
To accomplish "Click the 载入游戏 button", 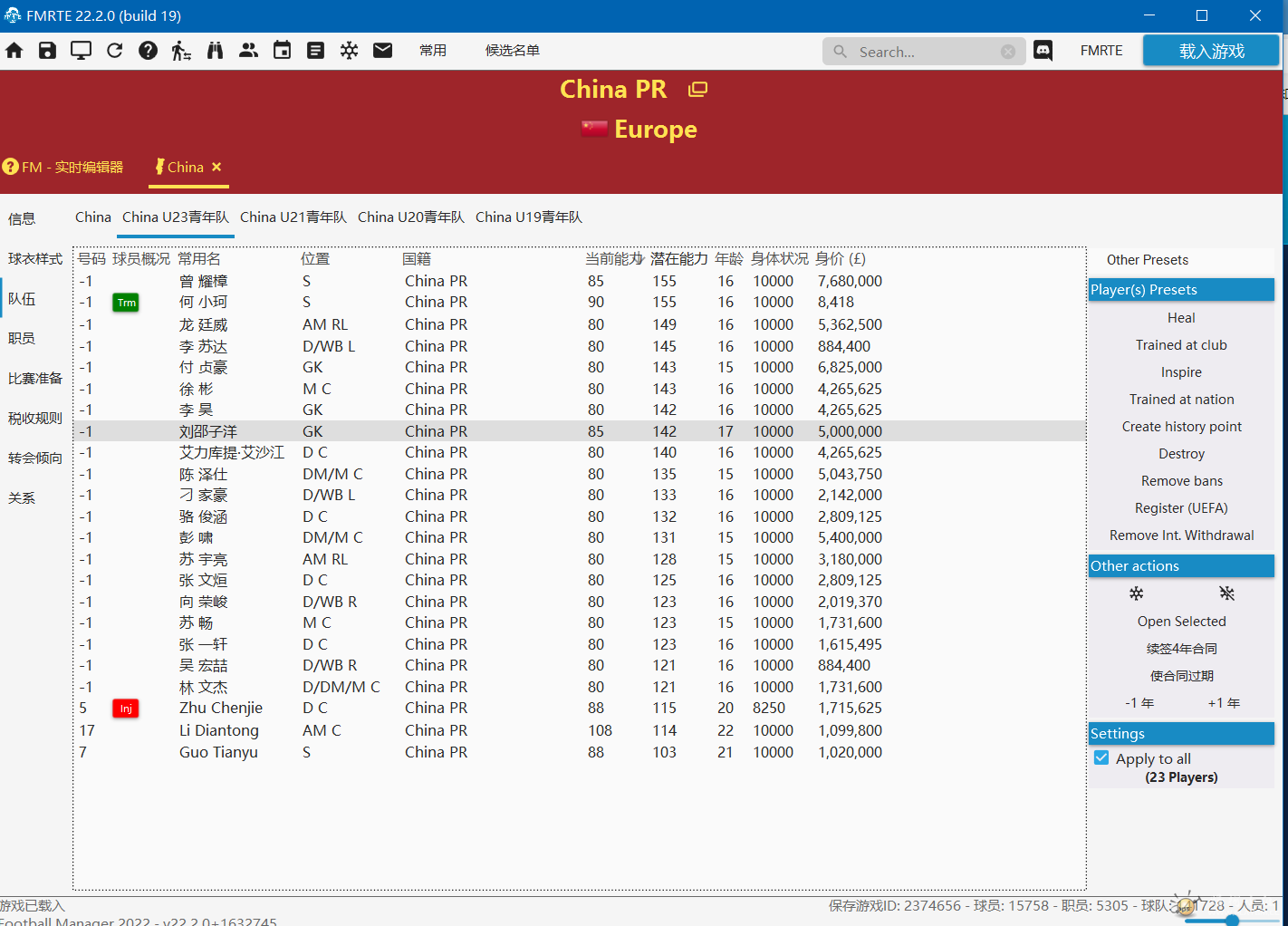I will pos(1211,52).
